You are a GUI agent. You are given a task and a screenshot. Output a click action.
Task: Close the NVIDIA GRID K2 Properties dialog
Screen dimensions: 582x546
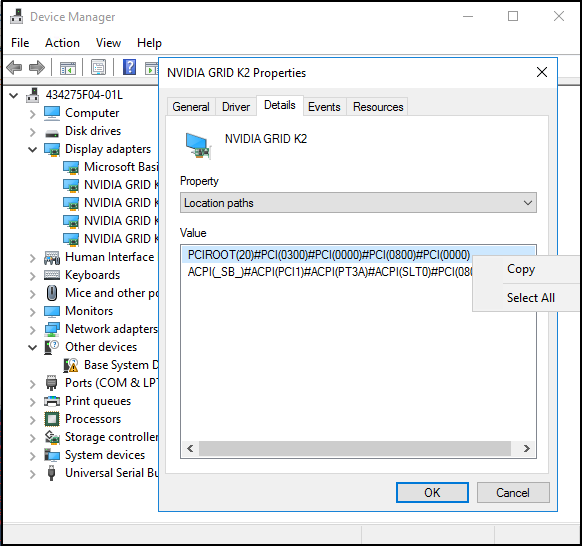[542, 72]
